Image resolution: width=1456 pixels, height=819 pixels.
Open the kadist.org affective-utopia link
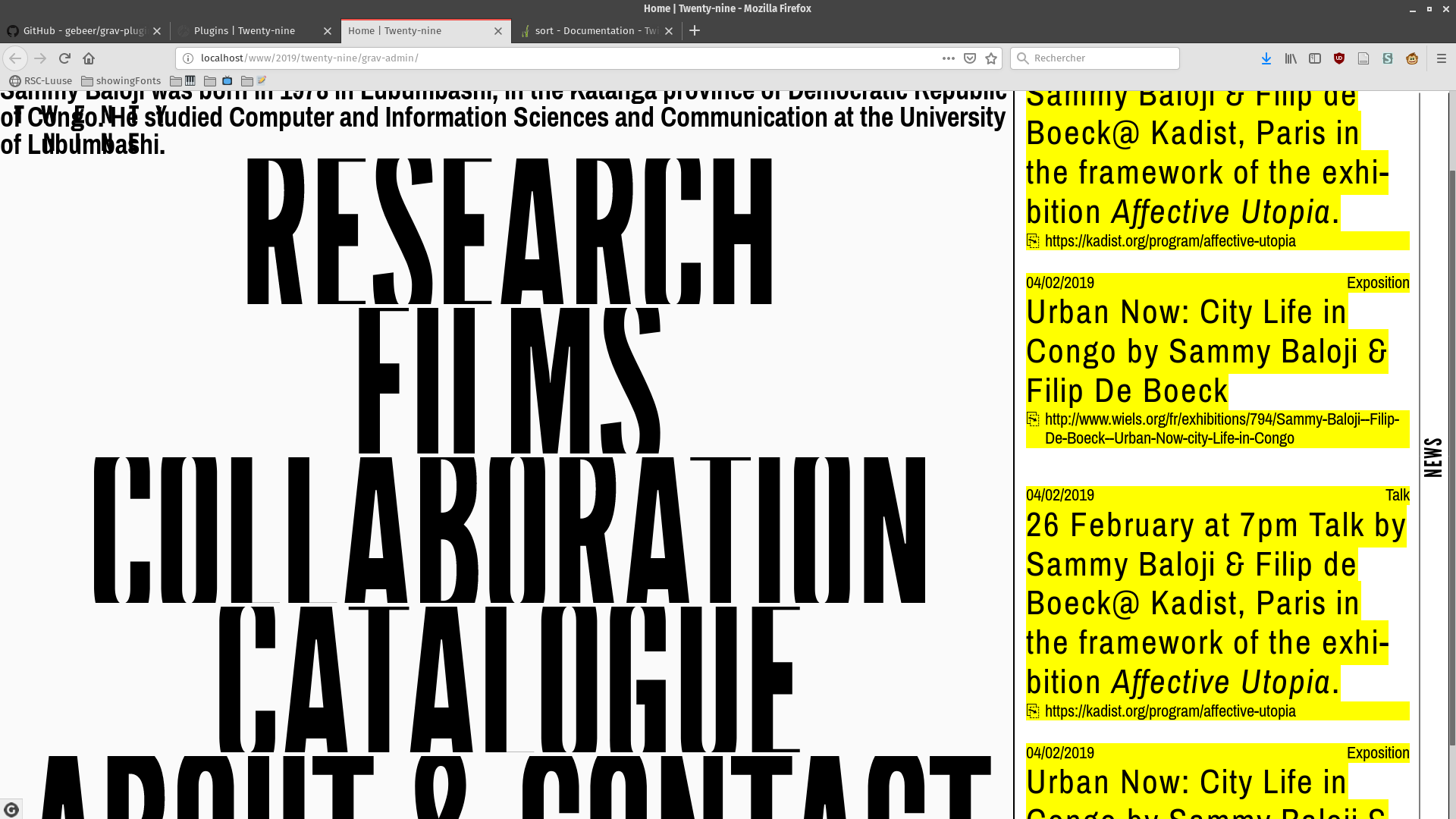point(1169,241)
